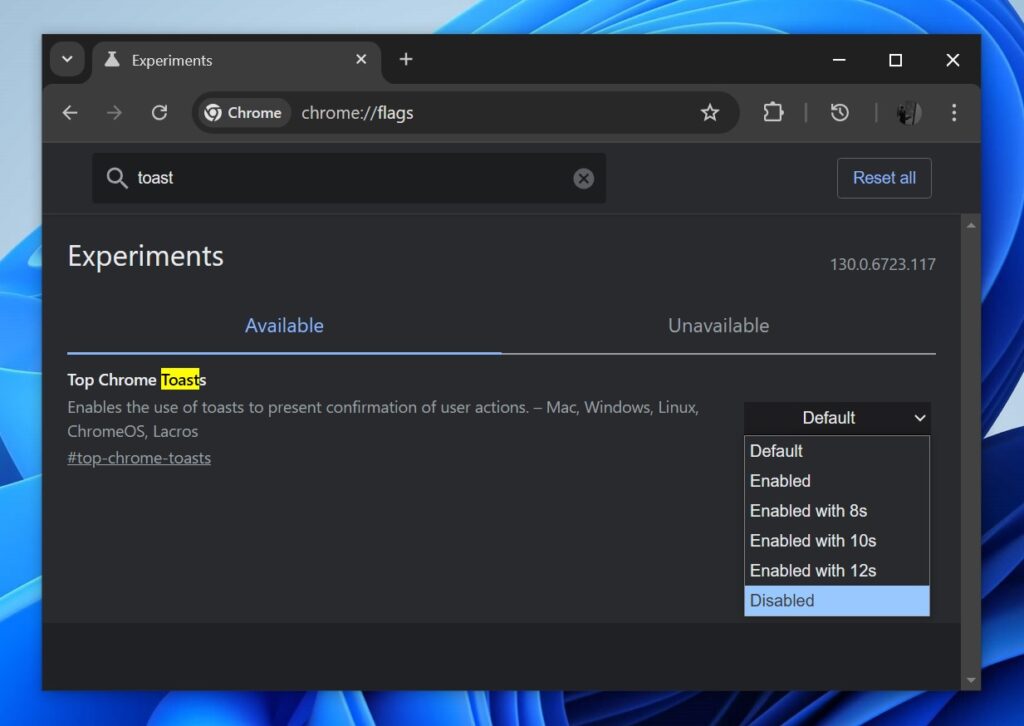Choose Enabled with 10s option
The width and height of the screenshot is (1024, 726).
pyautogui.click(x=813, y=541)
